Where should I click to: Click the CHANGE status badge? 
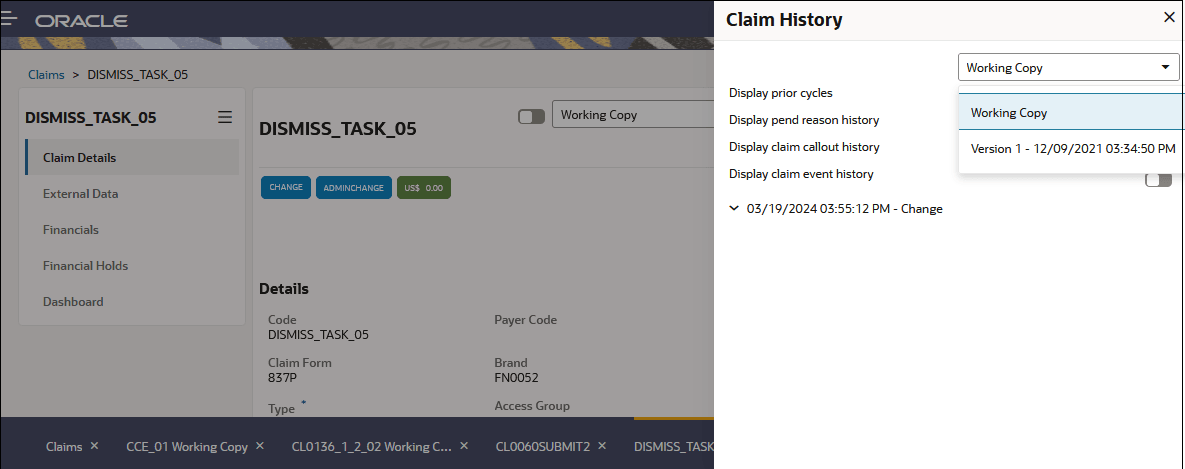click(286, 187)
